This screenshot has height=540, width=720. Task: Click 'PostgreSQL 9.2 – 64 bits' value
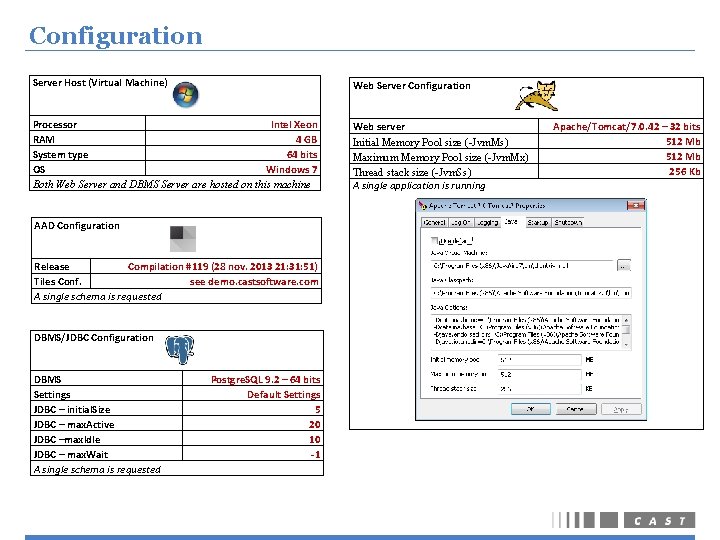265,379
